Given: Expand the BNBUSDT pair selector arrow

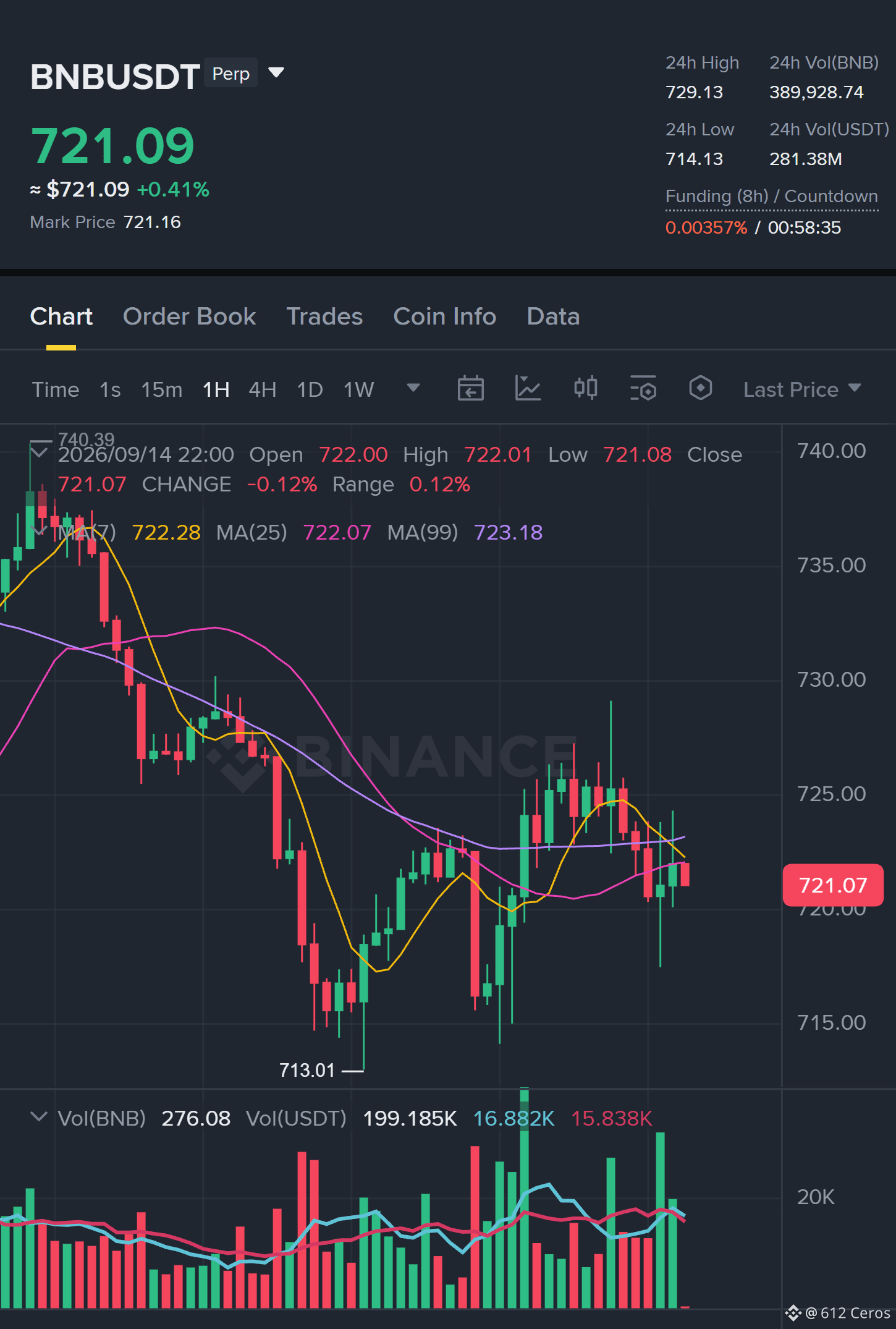Looking at the screenshot, I should (276, 73).
